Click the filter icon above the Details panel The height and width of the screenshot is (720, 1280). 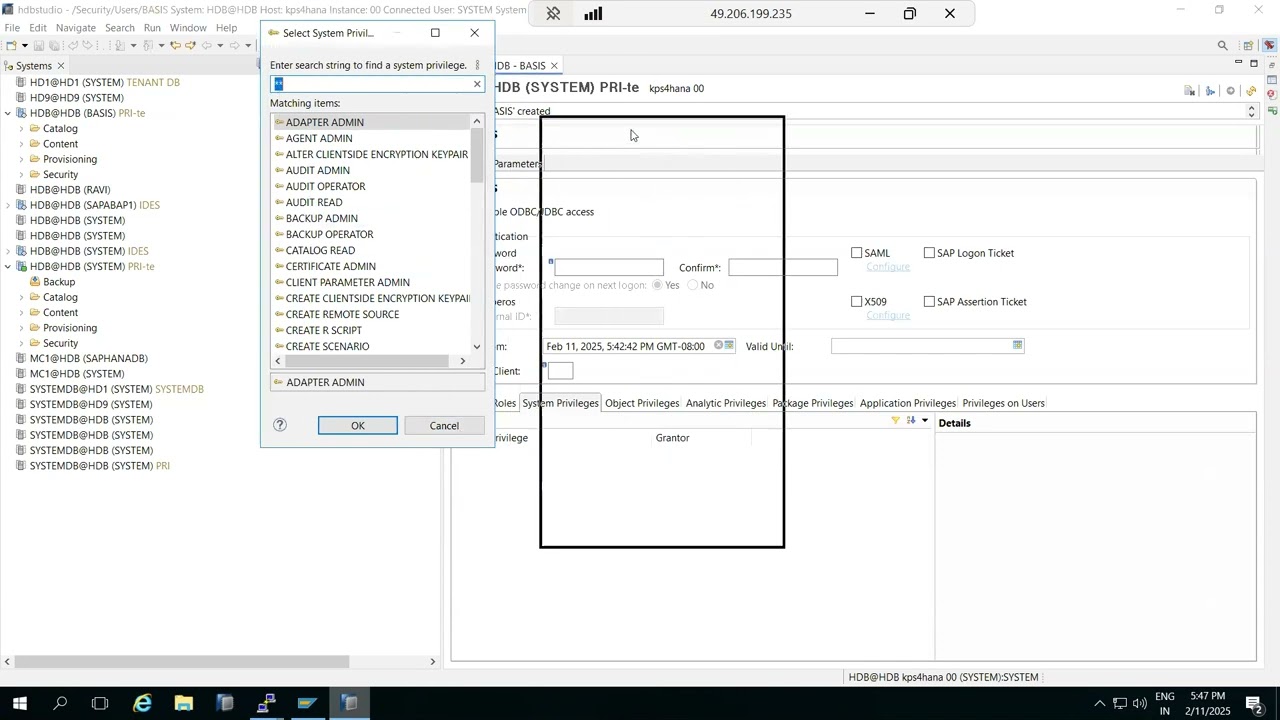(895, 421)
